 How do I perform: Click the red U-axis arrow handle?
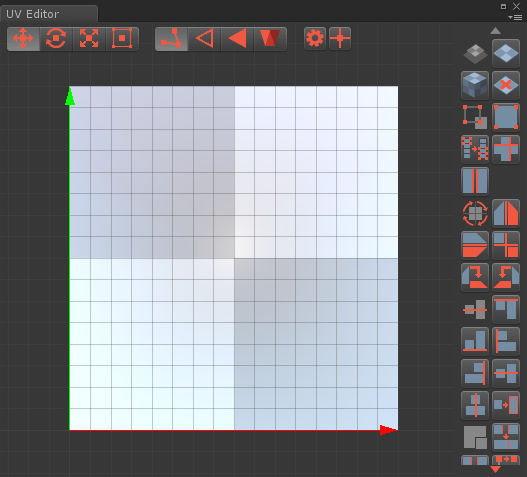click(x=388, y=430)
